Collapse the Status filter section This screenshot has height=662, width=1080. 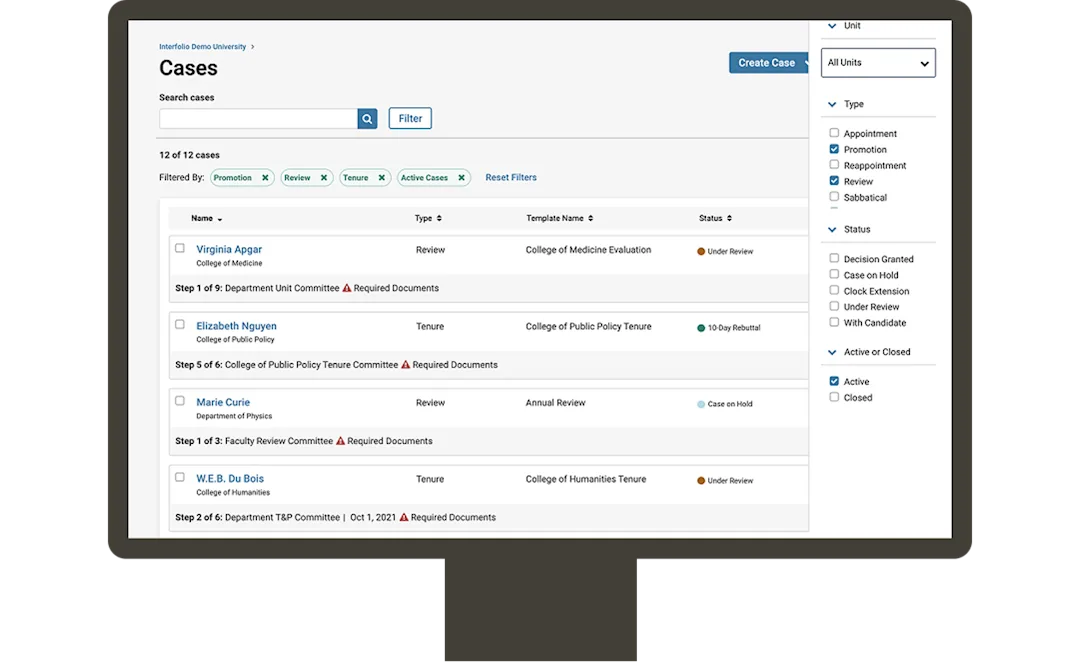click(832, 229)
